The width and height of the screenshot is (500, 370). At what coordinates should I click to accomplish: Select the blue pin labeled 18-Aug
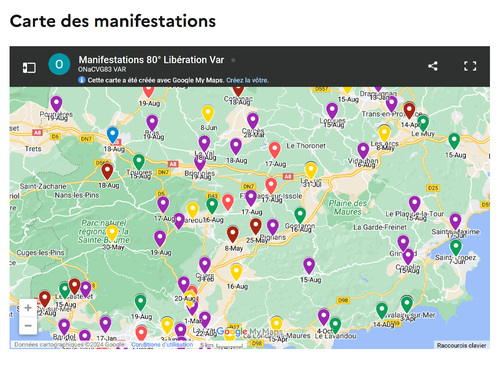pyautogui.click(x=113, y=135)
